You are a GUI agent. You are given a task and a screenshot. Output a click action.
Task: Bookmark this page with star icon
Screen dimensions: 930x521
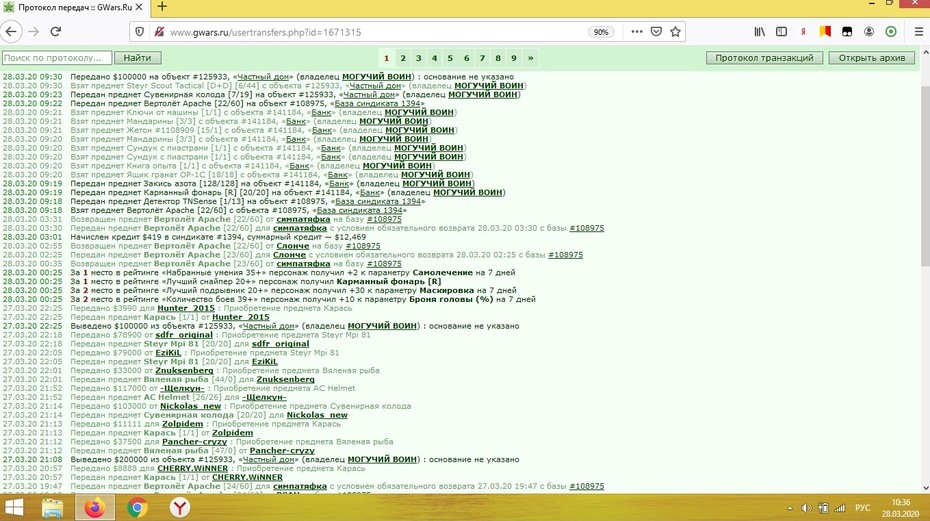(x=675, y=32)
